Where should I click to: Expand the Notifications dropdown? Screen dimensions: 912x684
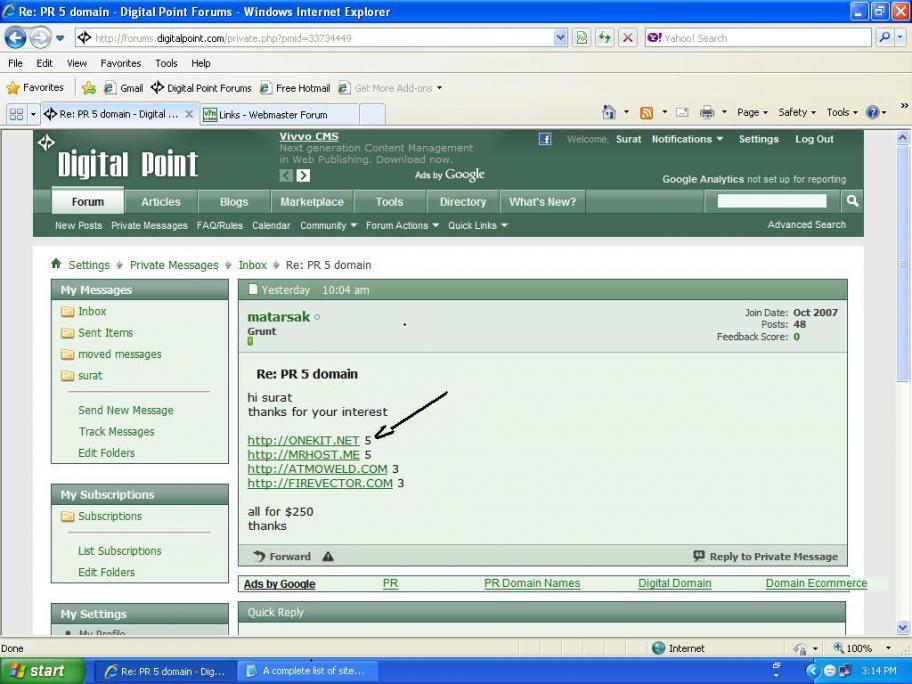click(687, 139)
